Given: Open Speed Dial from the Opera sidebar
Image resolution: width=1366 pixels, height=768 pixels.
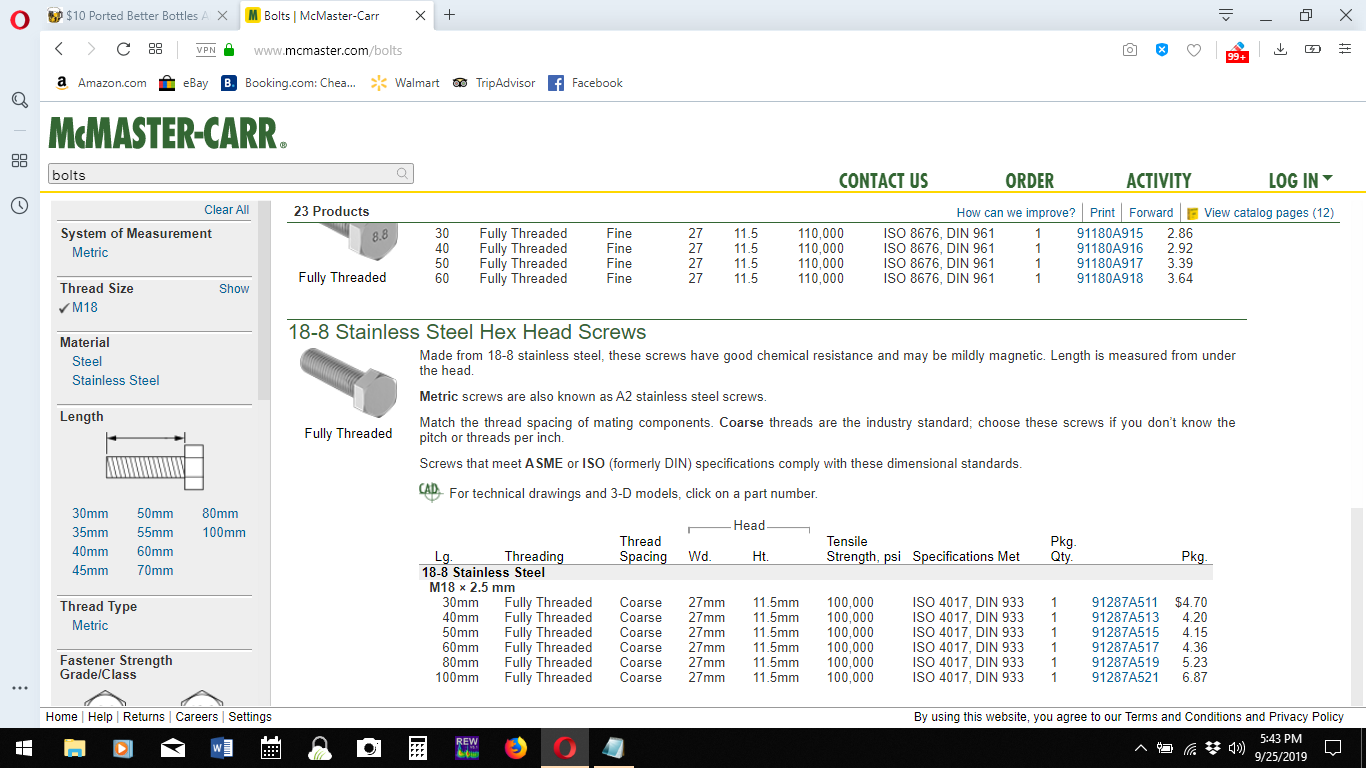Looking at the screenshot, I should click(19, 160).
